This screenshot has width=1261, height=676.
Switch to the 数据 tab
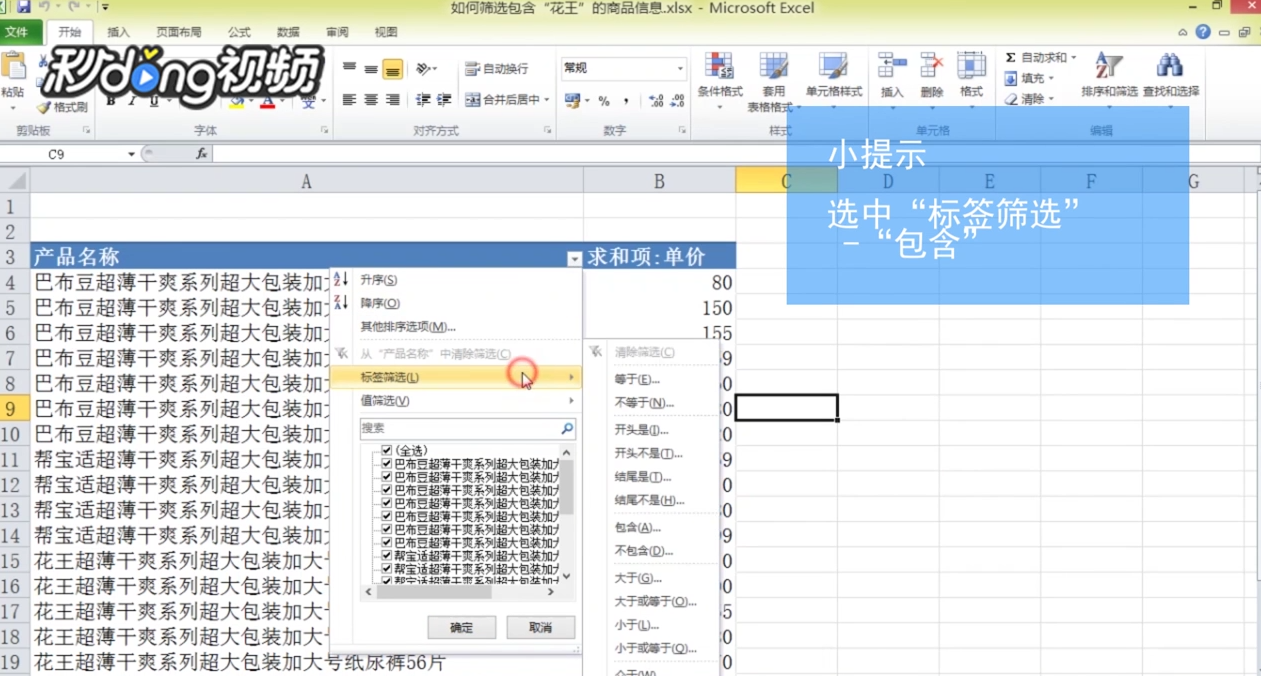click(x=288, y=32)
